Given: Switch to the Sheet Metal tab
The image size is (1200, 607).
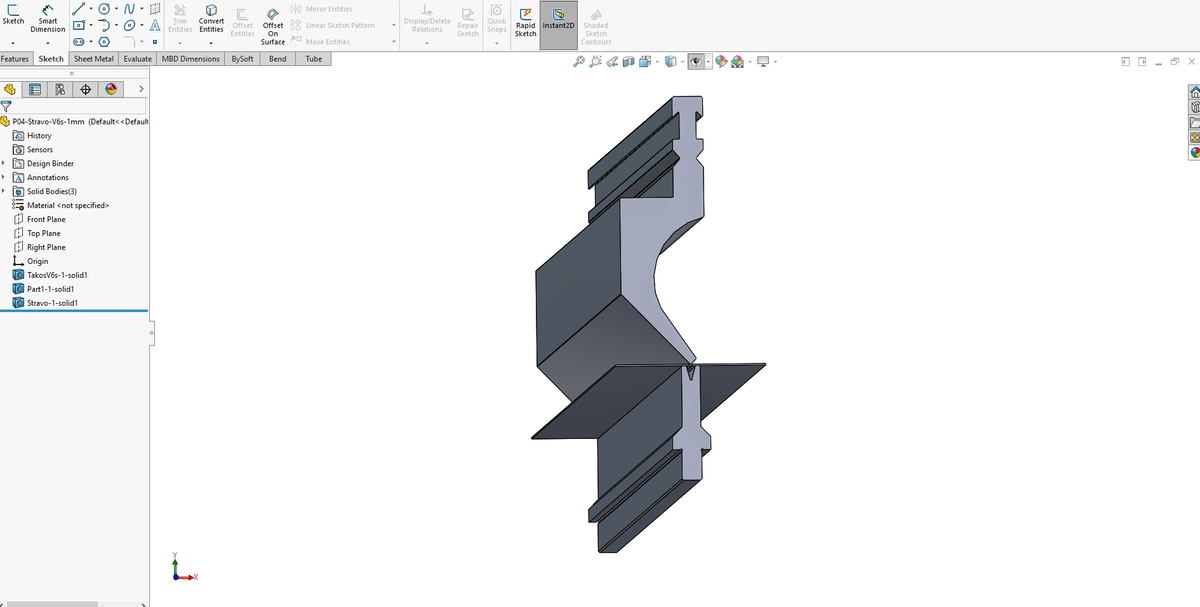Looking at the screenshot, I should point(94,59).
